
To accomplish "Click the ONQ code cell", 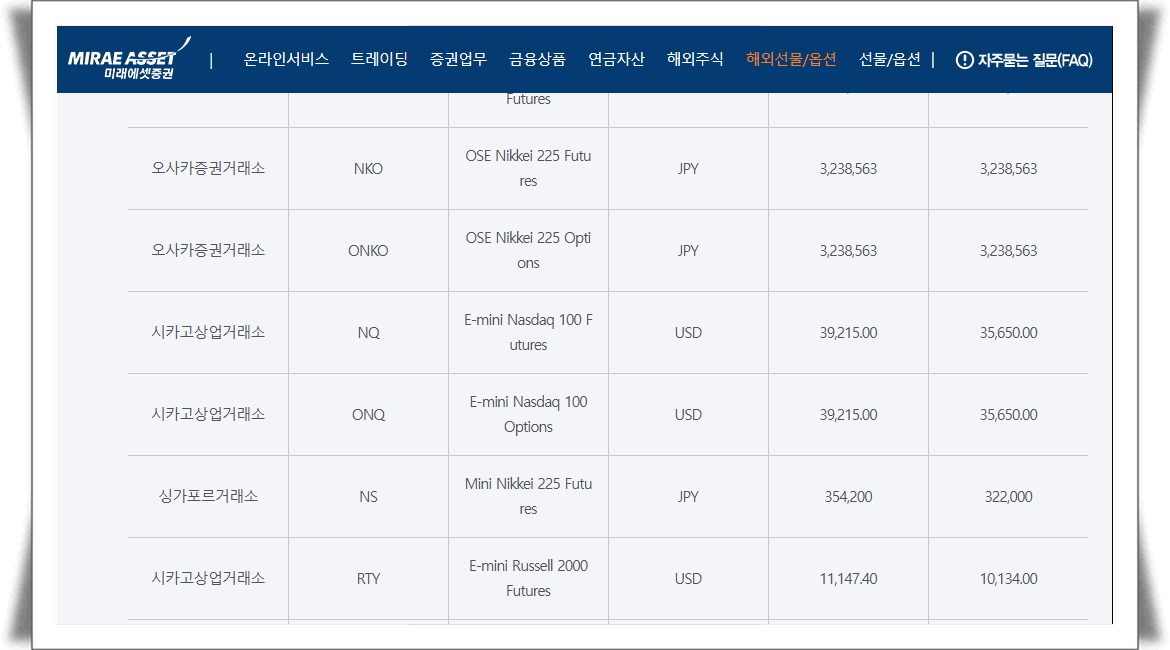I will pyautogui.click(x=368, y=415).
